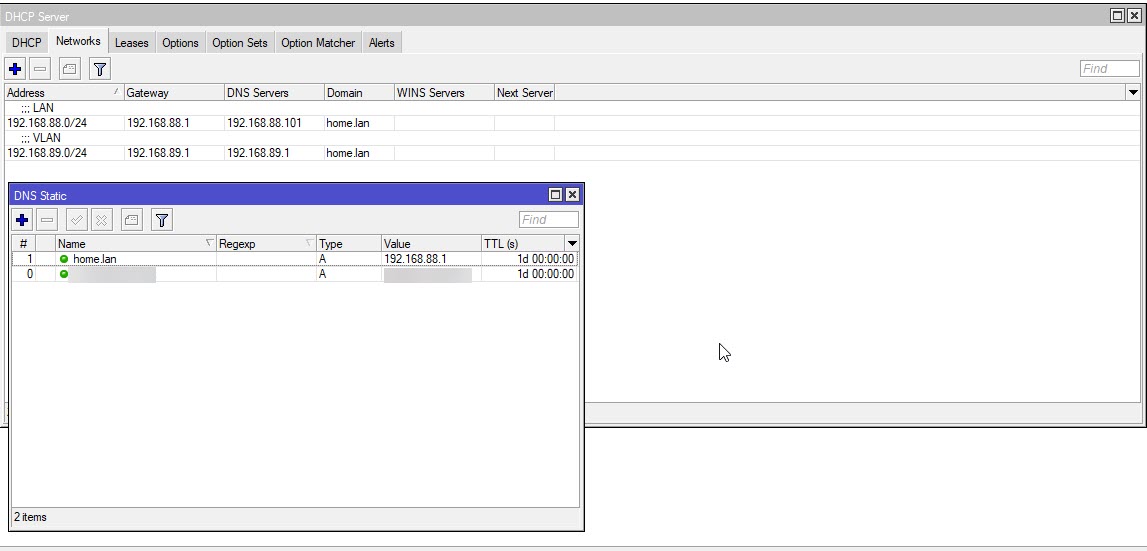1147x551 pixels.
Task: Click the Find field in DHCP Server
Action: click(x=1110, y=69)
